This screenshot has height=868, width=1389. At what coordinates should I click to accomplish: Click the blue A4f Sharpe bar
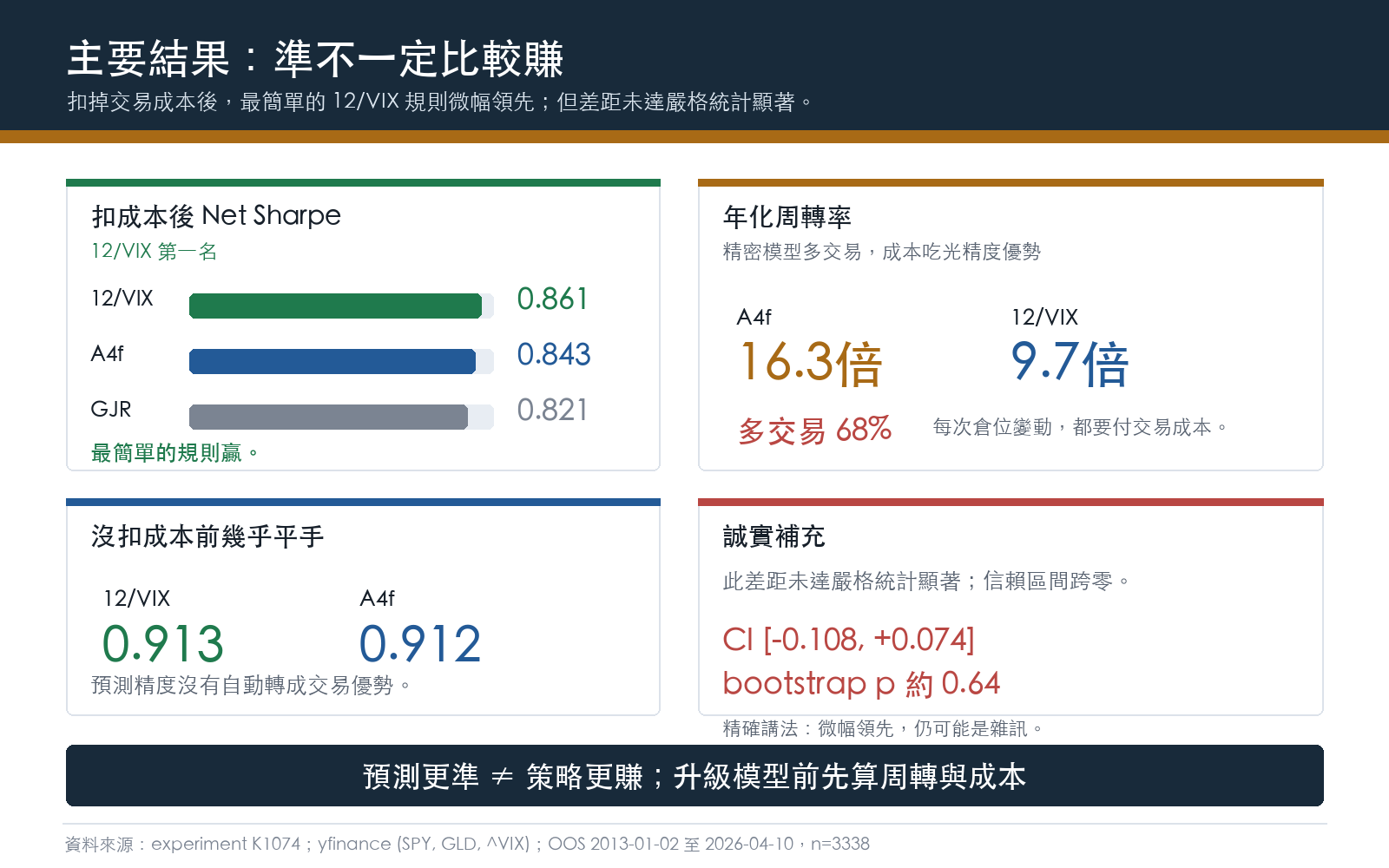tap(332, 361)
